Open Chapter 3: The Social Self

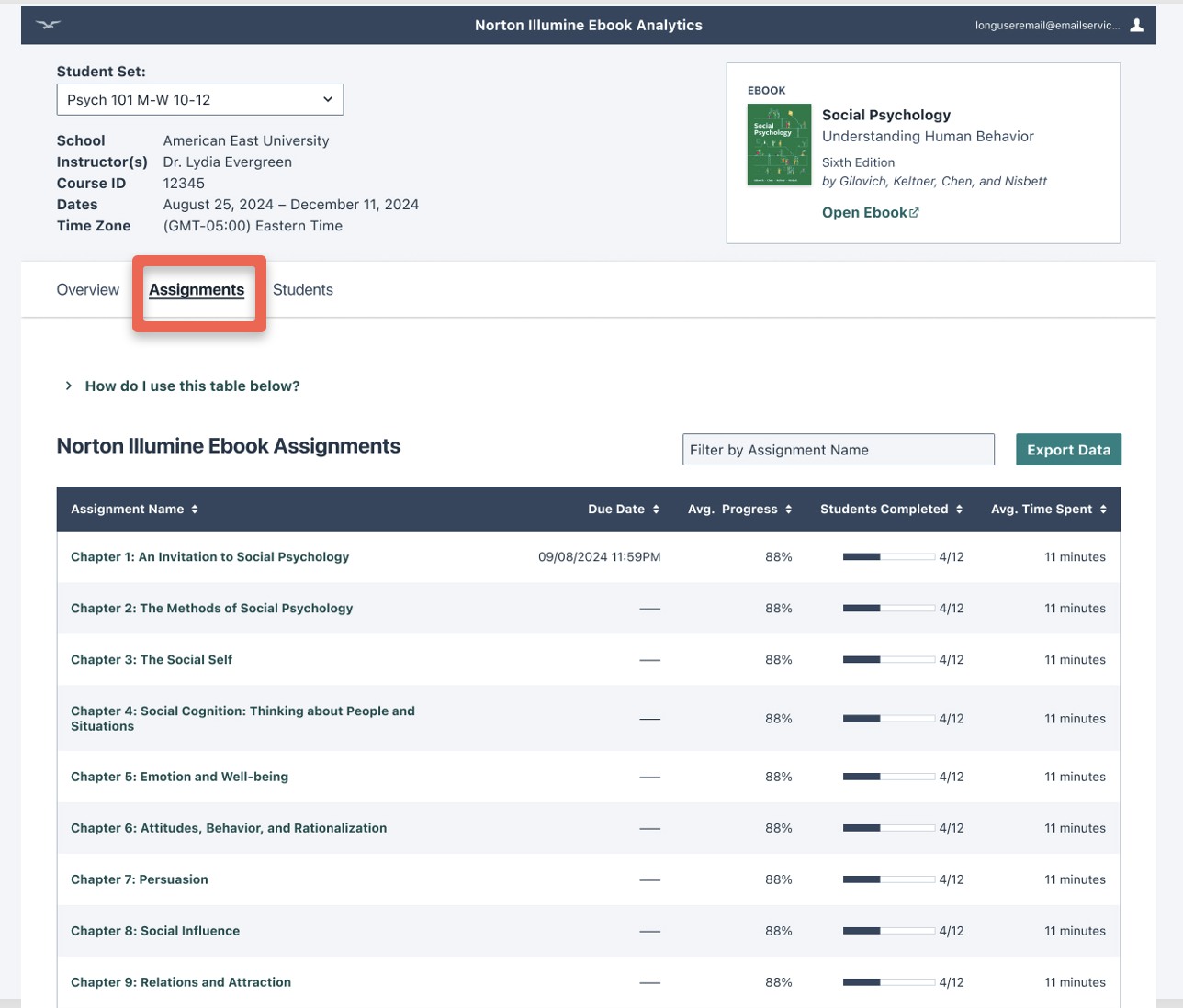pyautogui.click(x=152, y=659)
